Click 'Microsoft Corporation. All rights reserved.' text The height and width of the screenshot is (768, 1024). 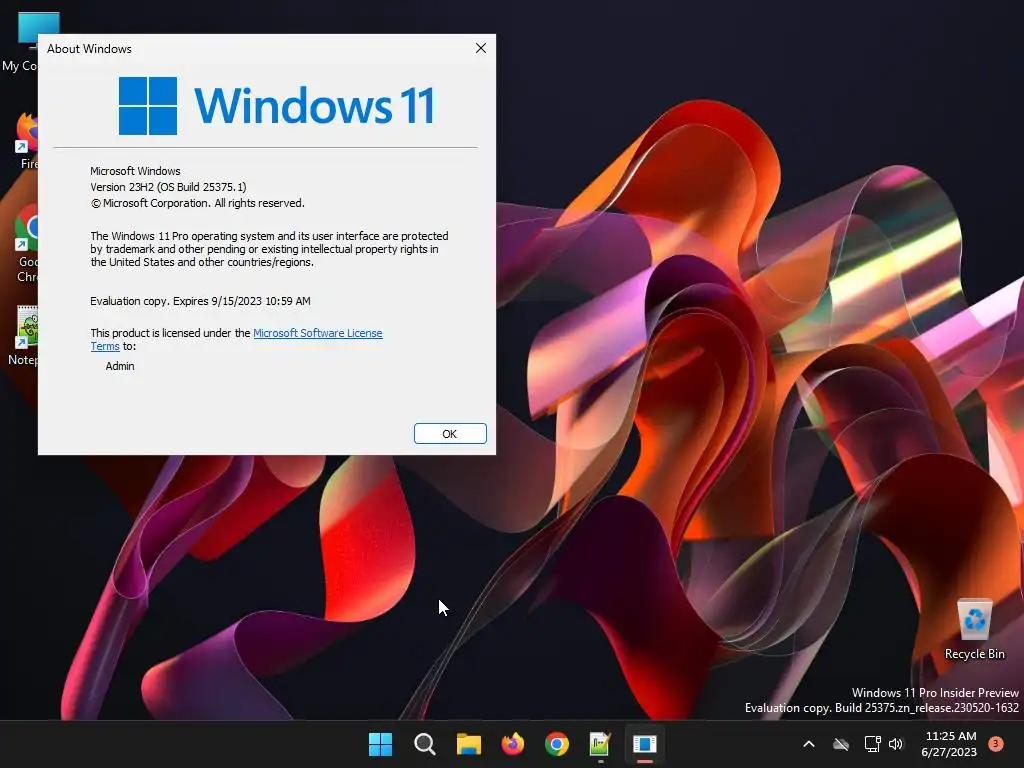(x=198, y=203)
